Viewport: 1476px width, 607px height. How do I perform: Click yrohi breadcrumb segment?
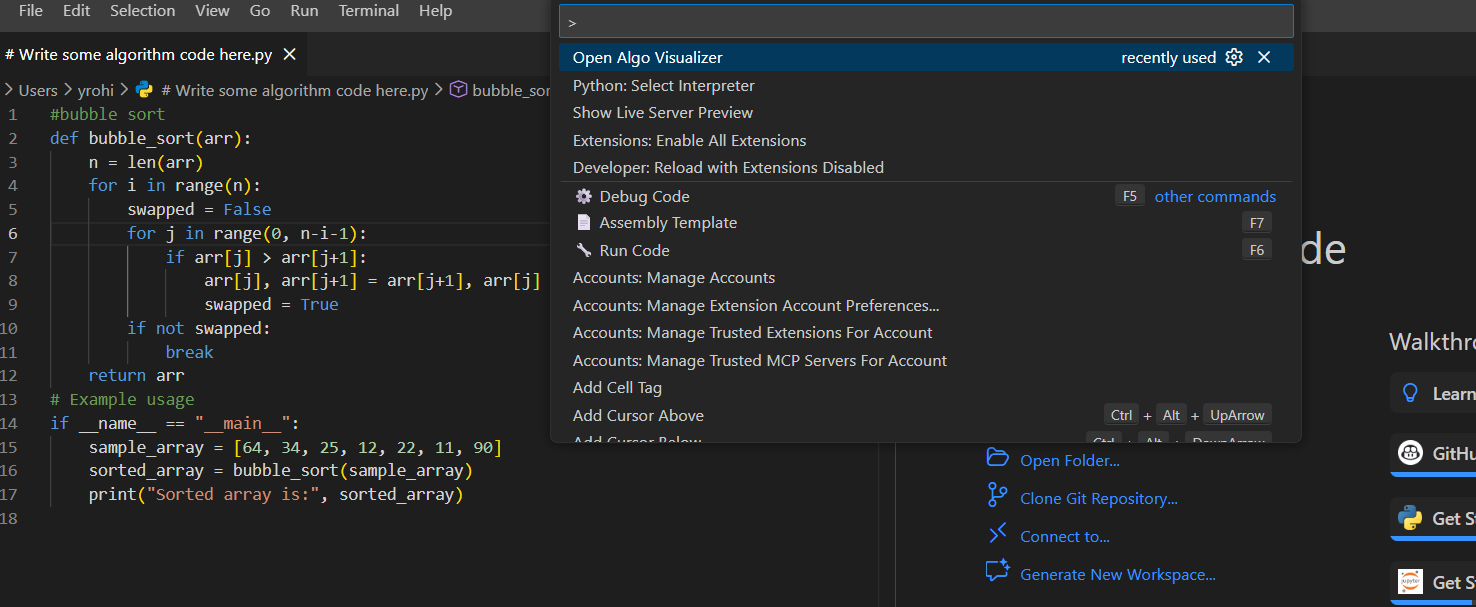(x=96, y=90)
